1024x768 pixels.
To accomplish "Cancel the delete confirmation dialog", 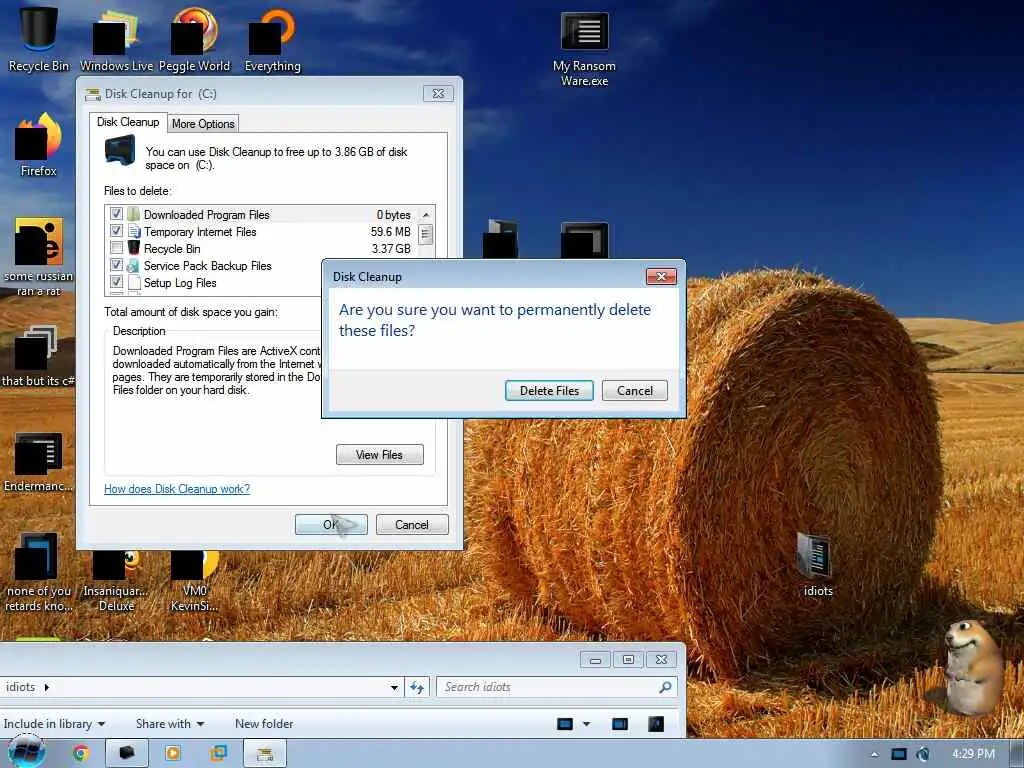I will click(635, 391).
